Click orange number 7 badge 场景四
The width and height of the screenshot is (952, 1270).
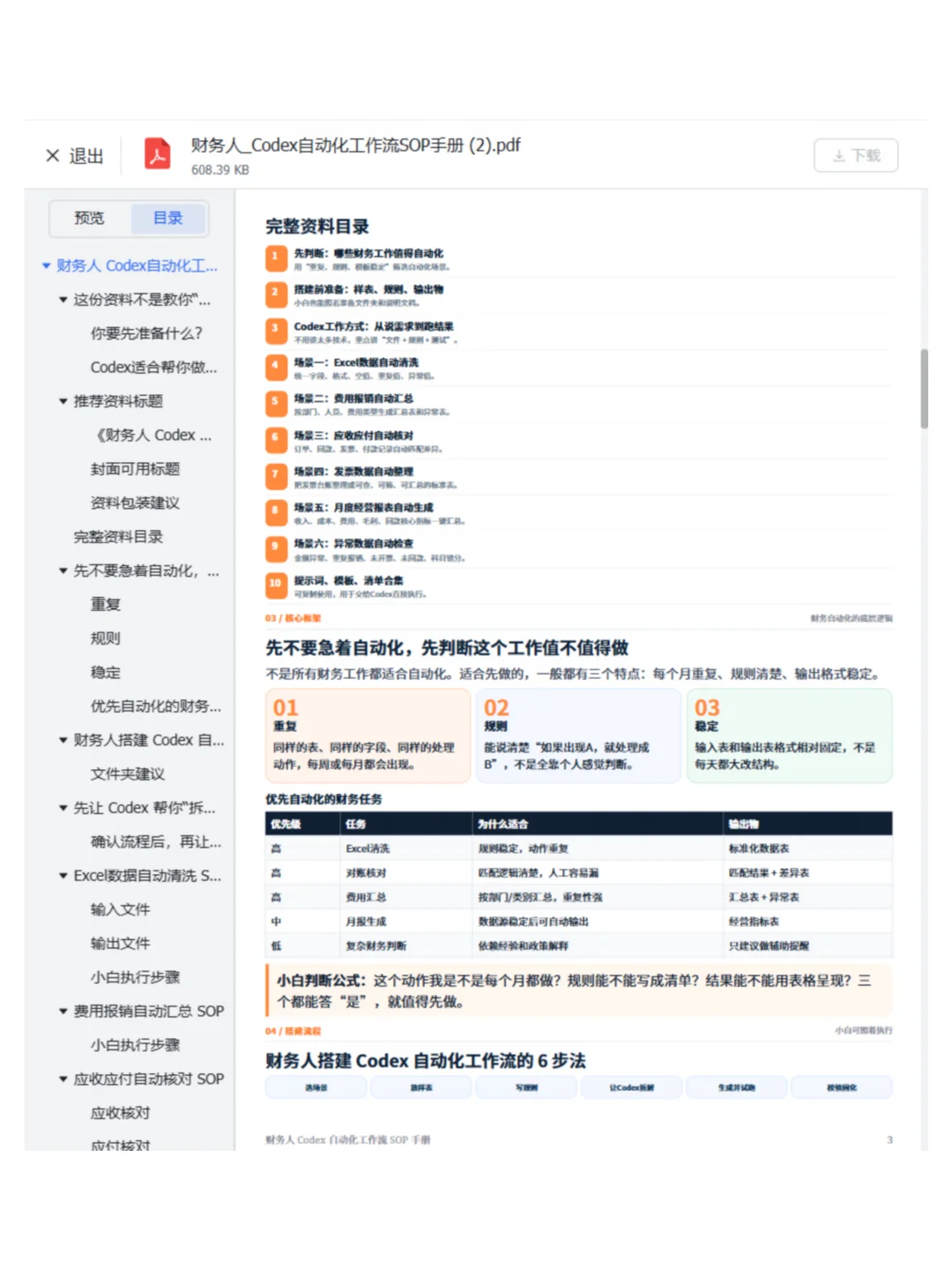[275, 475]
